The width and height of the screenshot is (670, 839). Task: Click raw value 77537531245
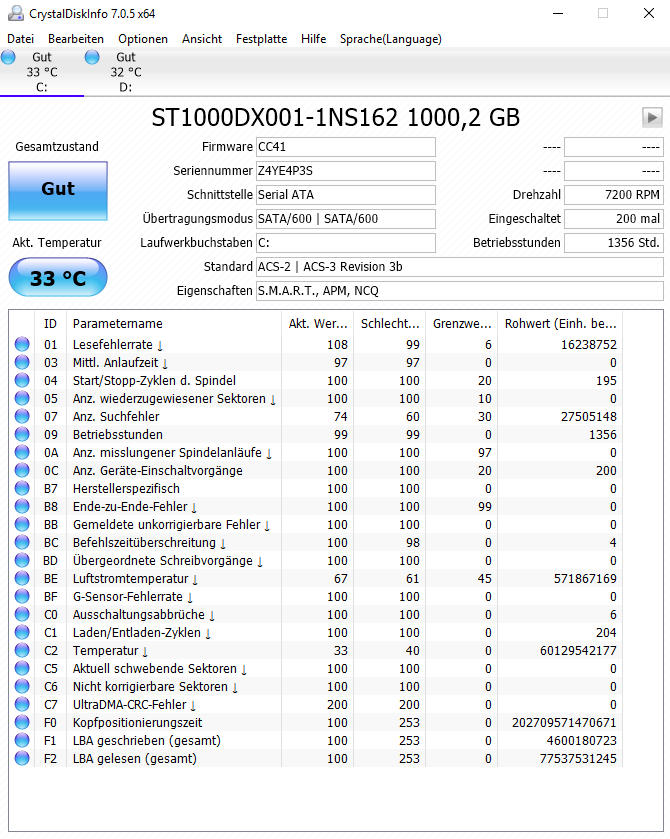(x=578, y=759)
